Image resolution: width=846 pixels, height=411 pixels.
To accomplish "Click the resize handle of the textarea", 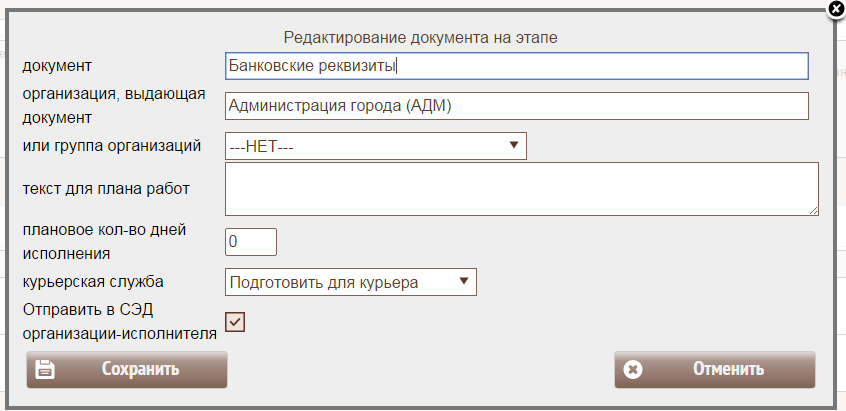I will coord(814,210).
